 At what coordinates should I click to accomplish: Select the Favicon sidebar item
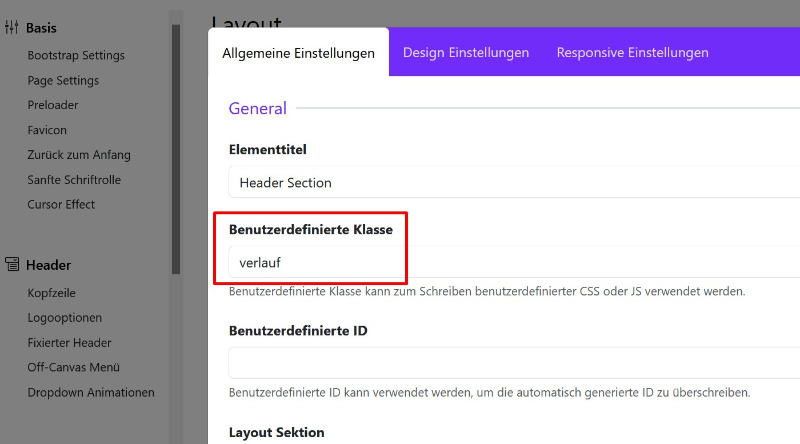click(47, 130)
